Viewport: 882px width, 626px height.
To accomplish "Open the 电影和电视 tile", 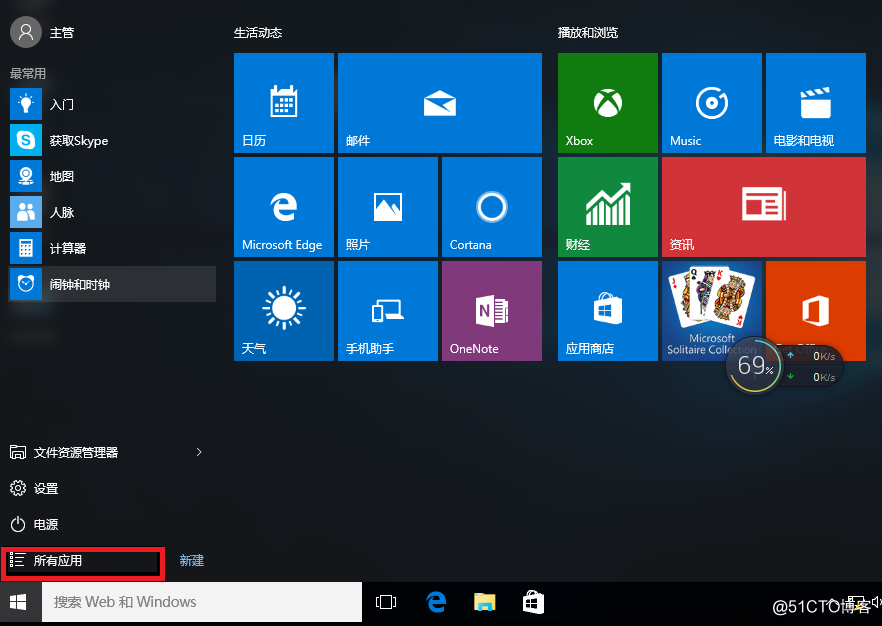I will point(816,103).
